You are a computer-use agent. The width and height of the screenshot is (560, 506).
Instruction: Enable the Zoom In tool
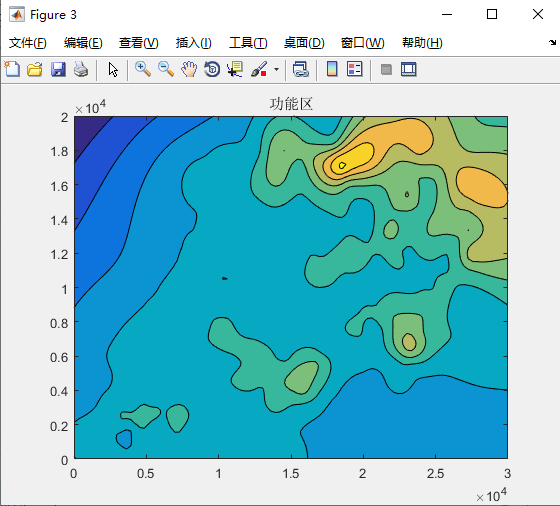143,69
